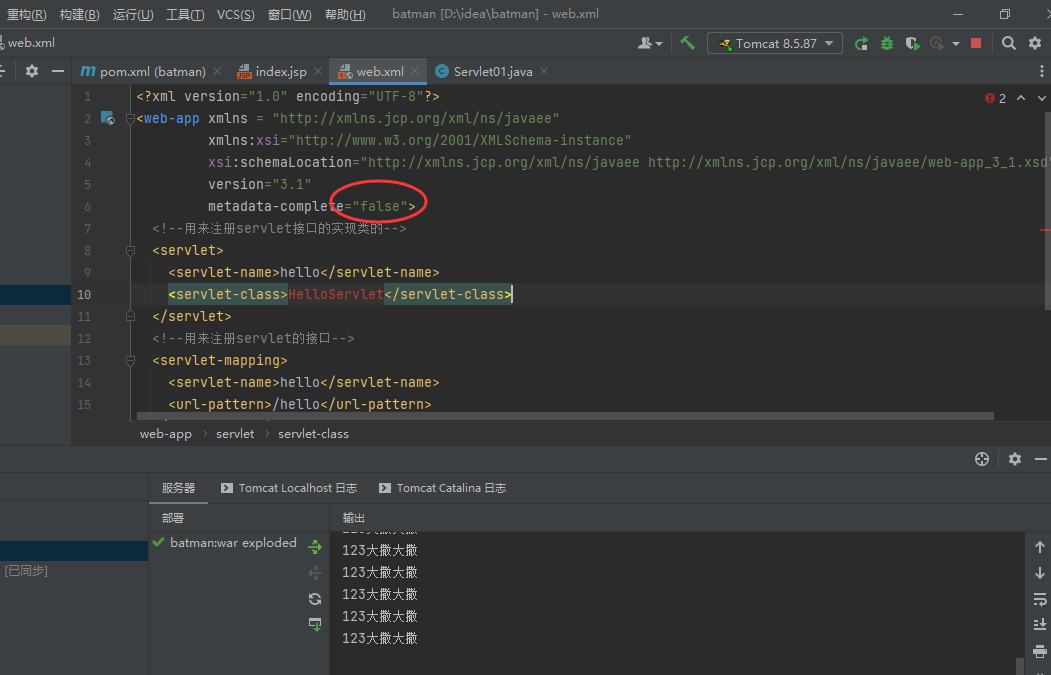The image size is (1051, 675).
Task: Switch to the Servlet01.java tab
Action: click(x=493, y=72)
